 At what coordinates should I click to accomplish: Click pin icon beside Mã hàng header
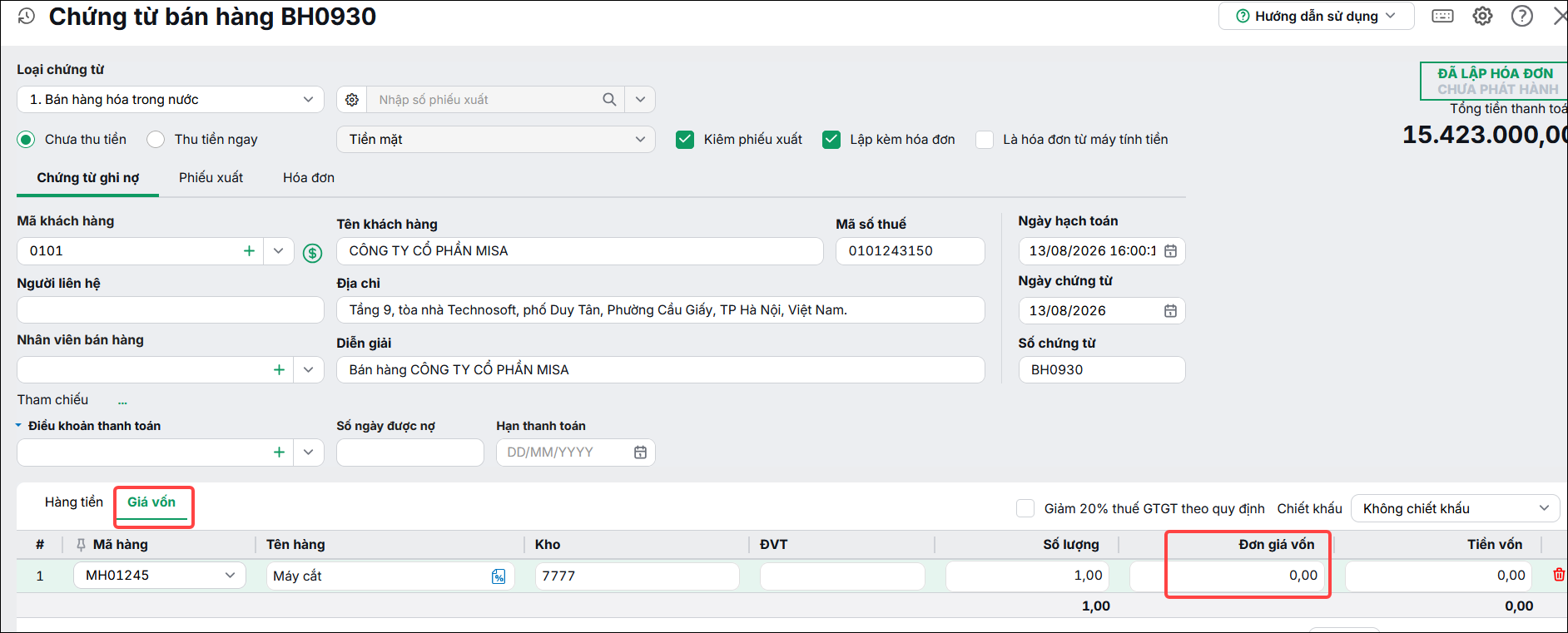pyautogui.click(x=81, y=545)
